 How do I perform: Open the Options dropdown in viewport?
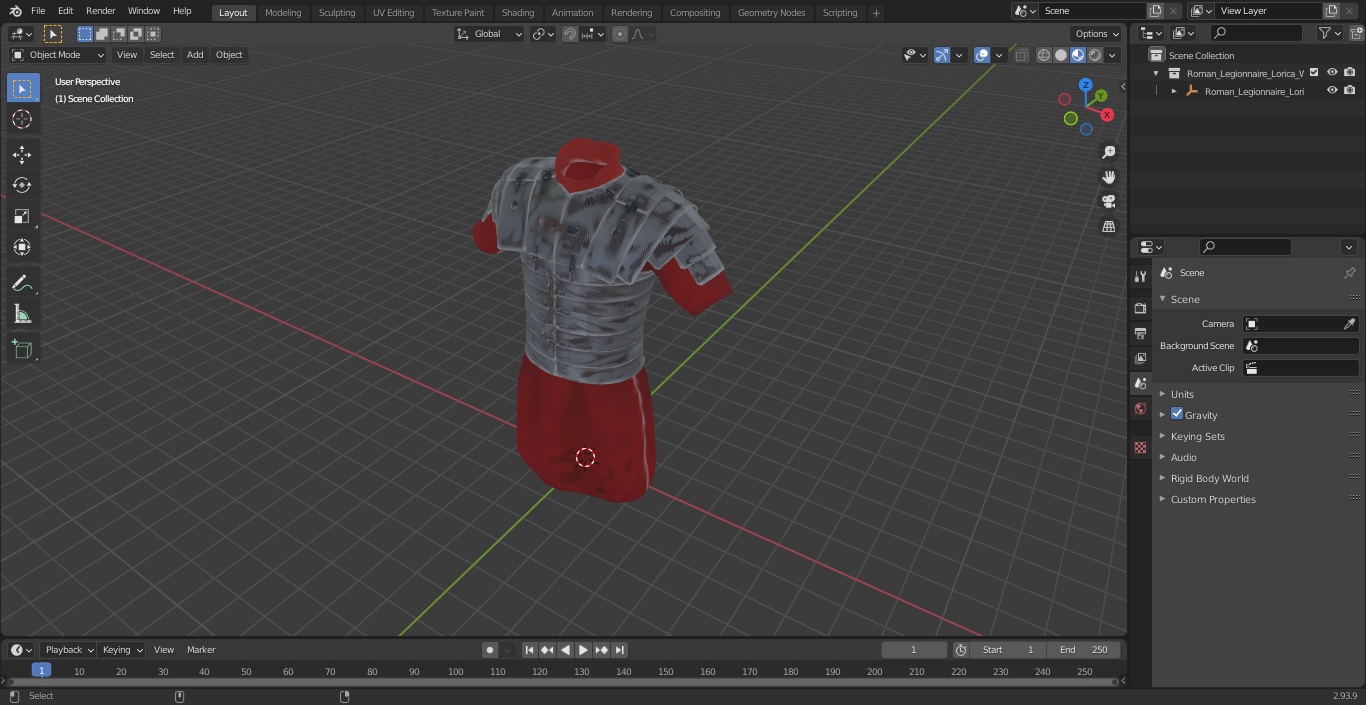(x=1097, y=34)
